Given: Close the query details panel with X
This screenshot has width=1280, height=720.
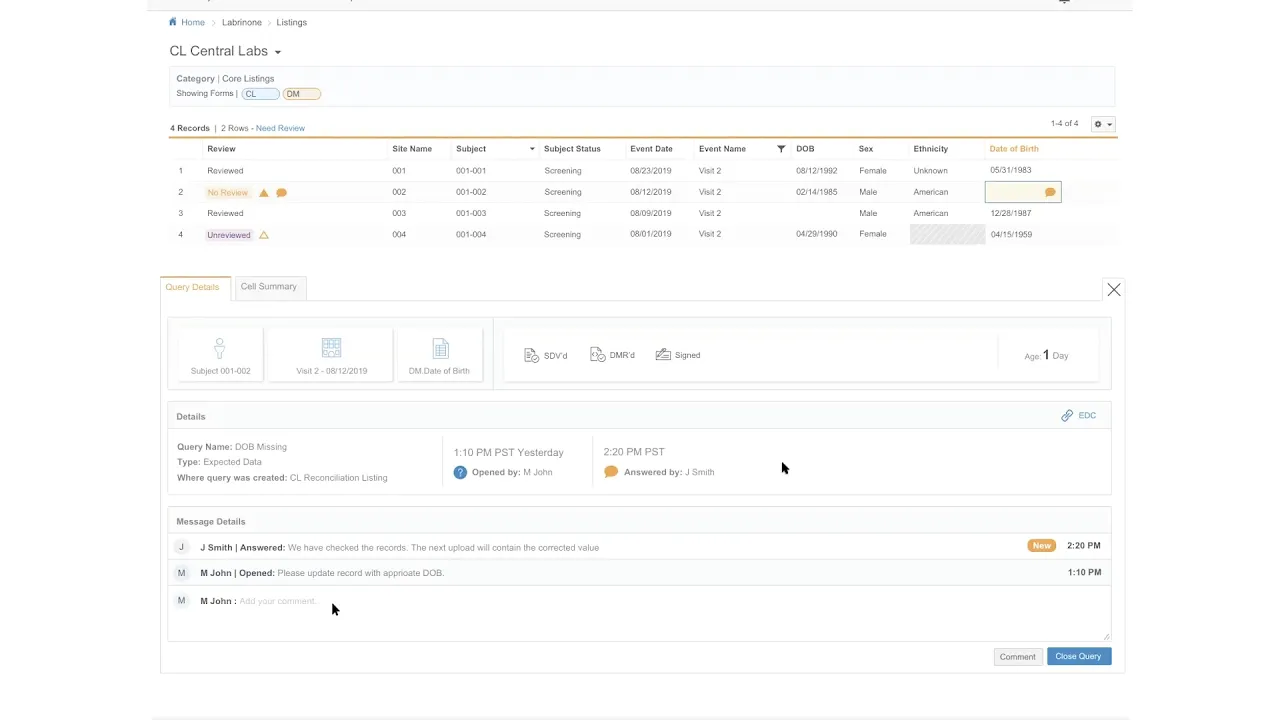Looking at the screenshot, I should coord(1114,290).
